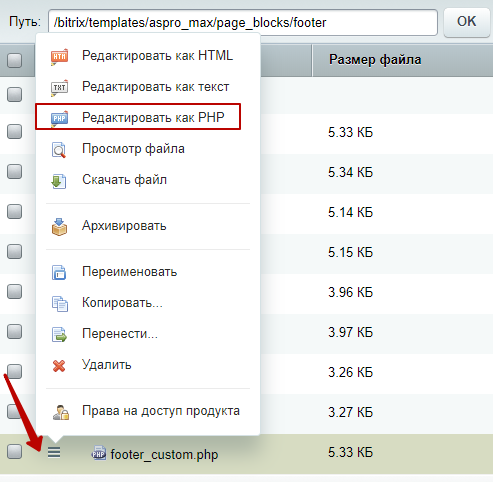493x482 pixels.
Task: Click the TXT text-edit icon
Action: [59, 88]
